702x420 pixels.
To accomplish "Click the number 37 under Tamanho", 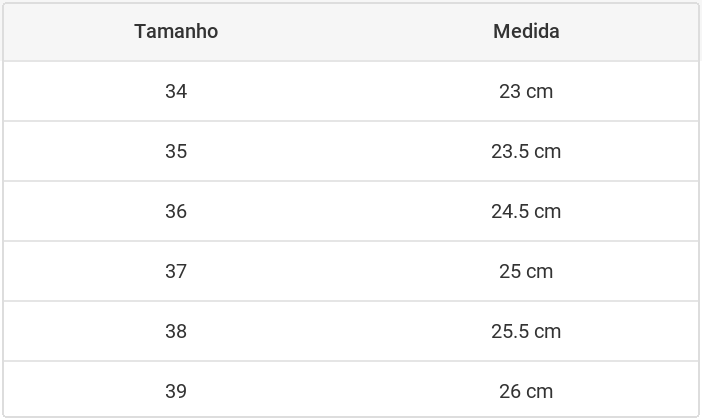I will pyautogui.click(x=176, y=271).
